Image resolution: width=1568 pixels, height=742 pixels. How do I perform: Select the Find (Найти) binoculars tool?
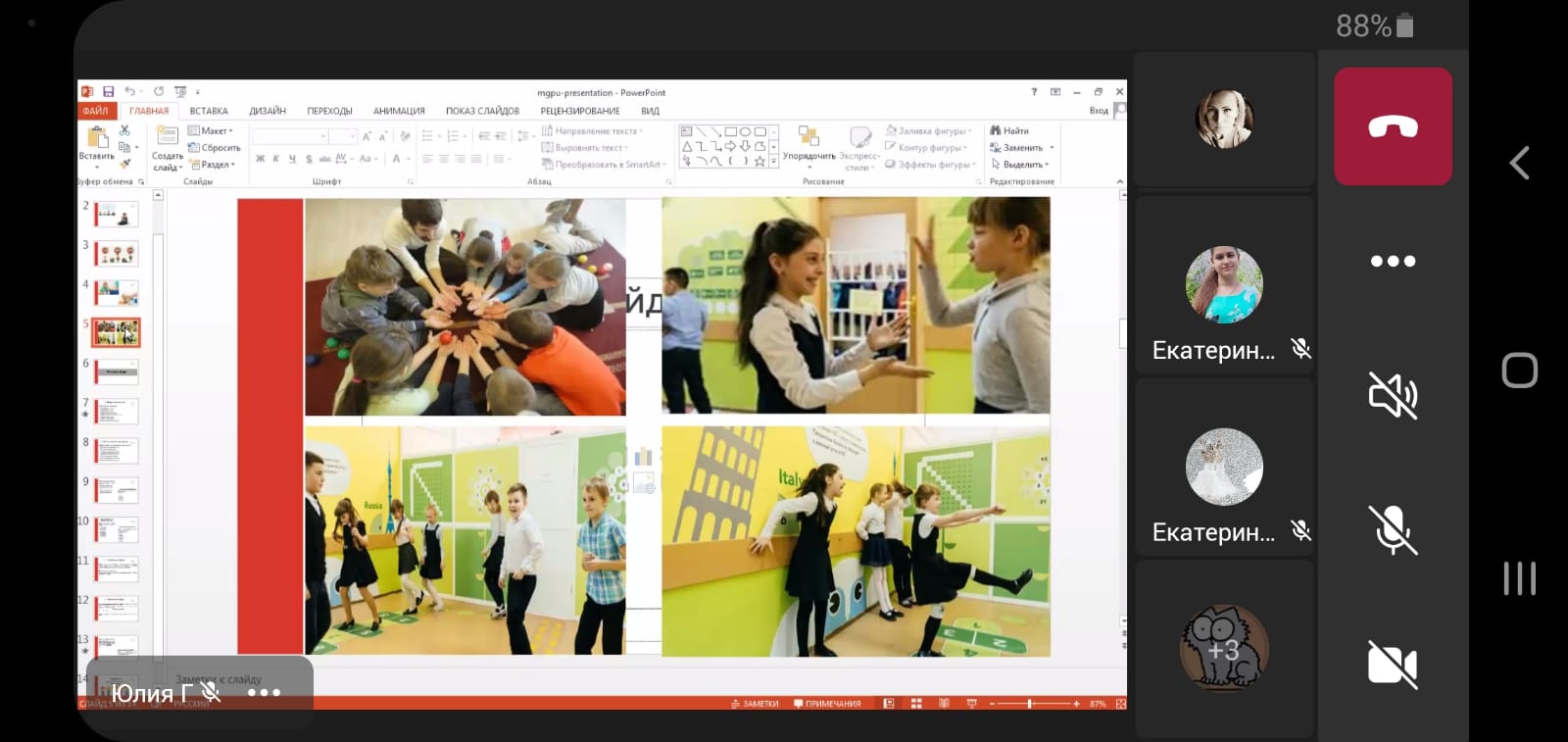[x=1009, y=130]
